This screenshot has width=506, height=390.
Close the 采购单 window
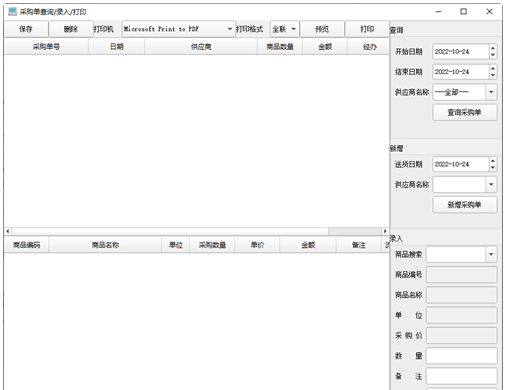[x=489, y=12]
